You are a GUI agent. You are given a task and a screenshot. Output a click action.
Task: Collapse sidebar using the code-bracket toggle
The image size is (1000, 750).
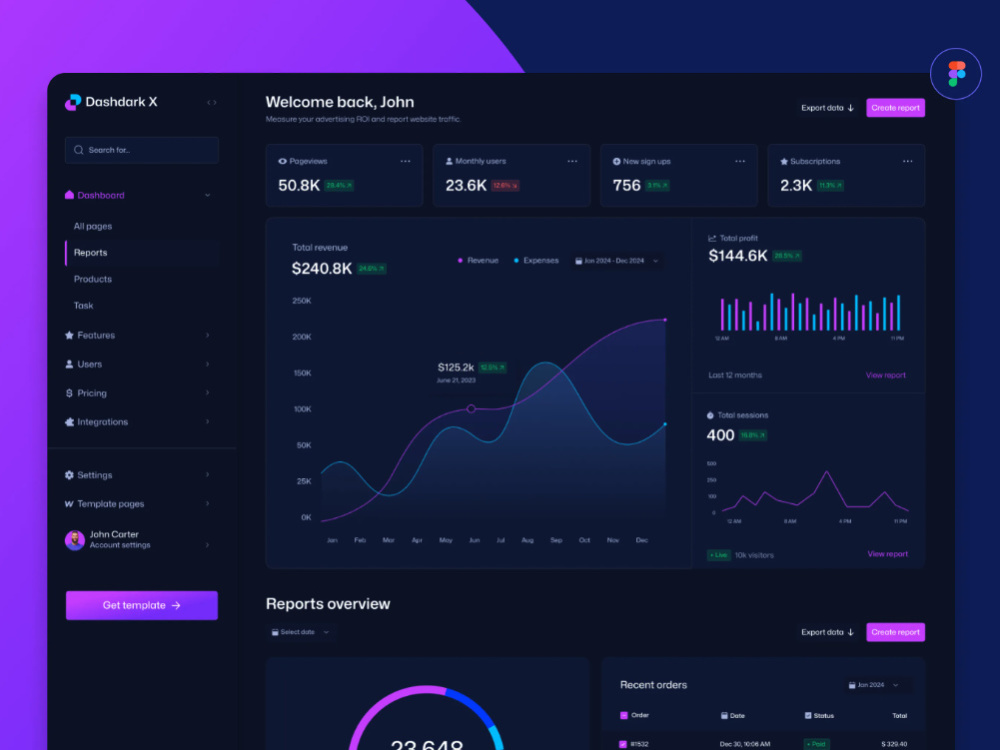coord(212,102)
